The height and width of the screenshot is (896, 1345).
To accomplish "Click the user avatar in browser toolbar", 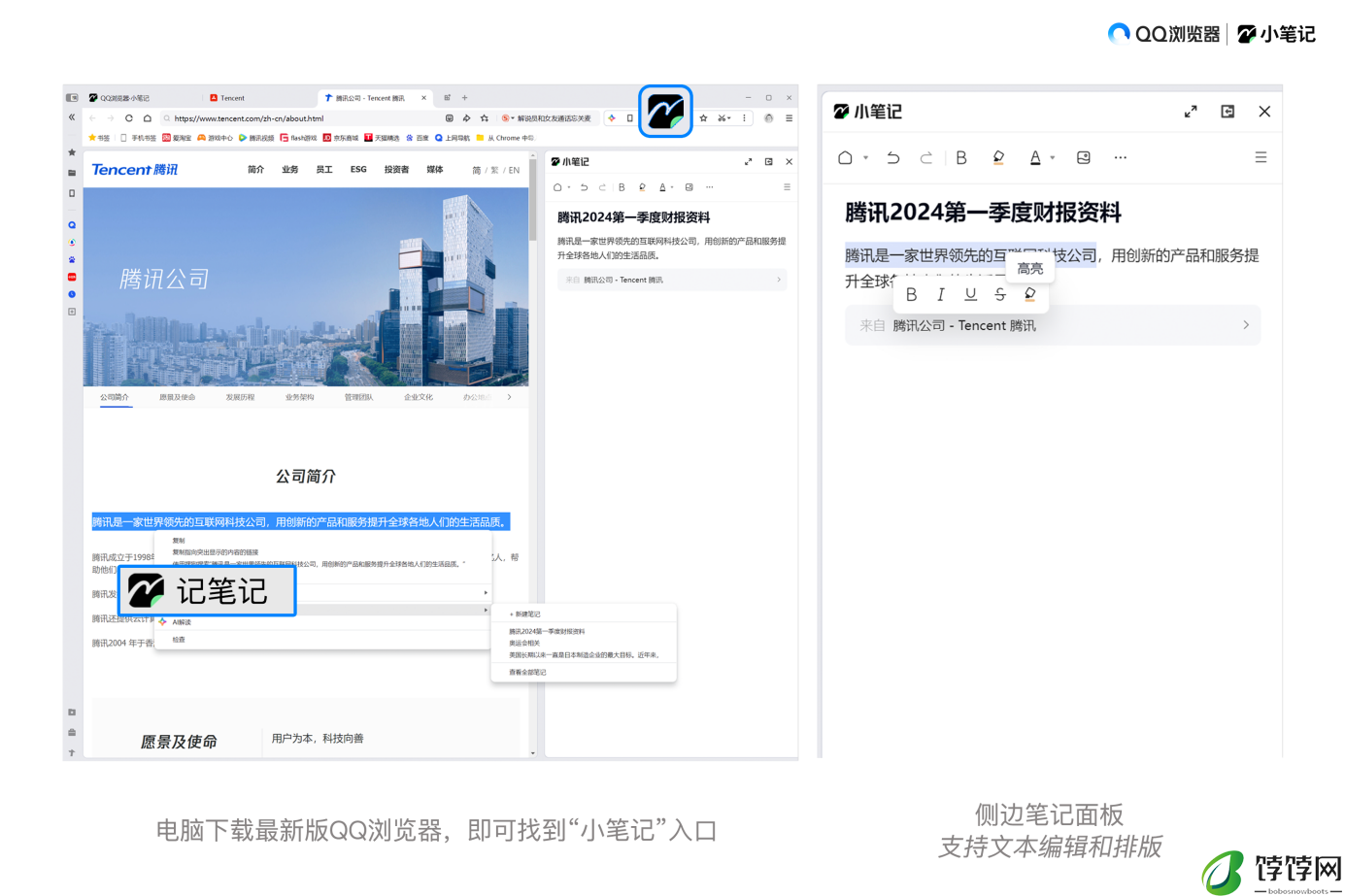I will pos(768,118).
